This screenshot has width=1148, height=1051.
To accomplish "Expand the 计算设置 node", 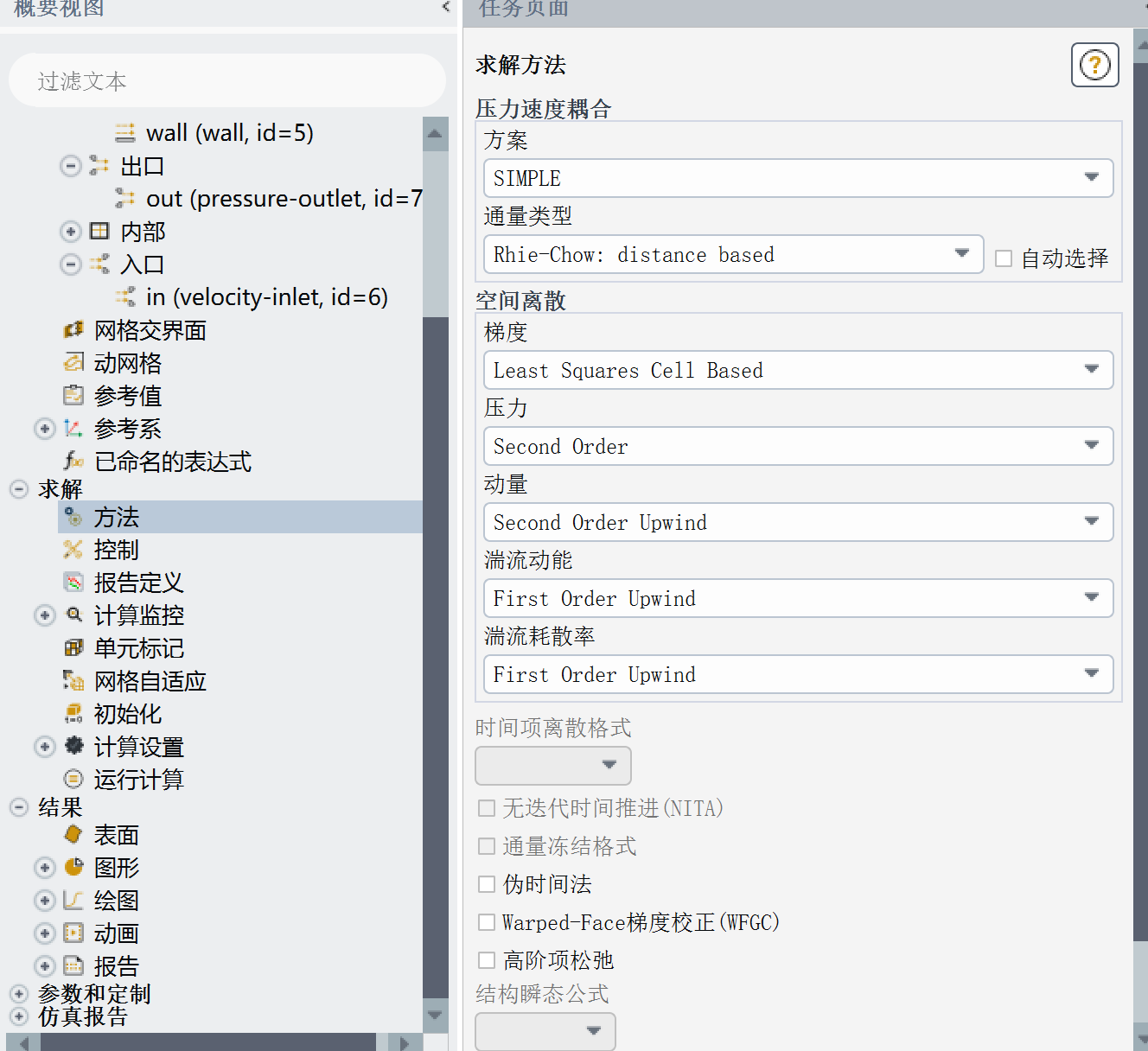I will (x=45, y=746).
